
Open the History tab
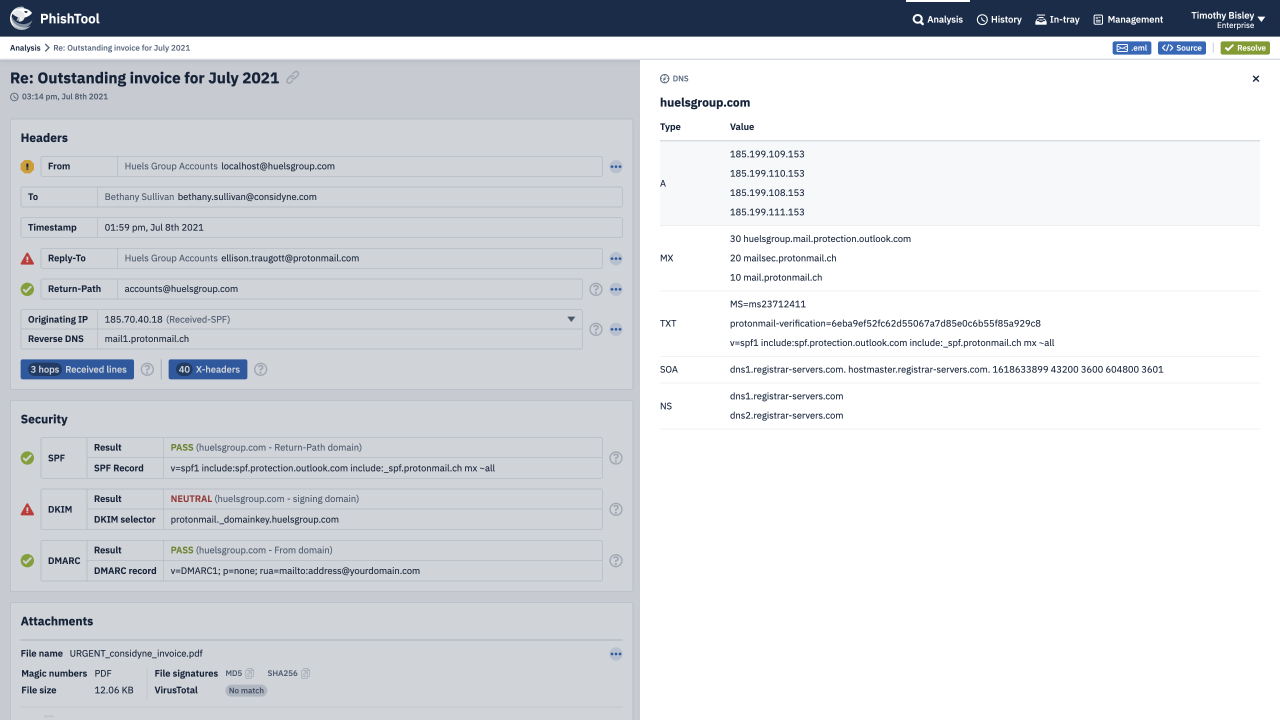(x=999, y=19)
